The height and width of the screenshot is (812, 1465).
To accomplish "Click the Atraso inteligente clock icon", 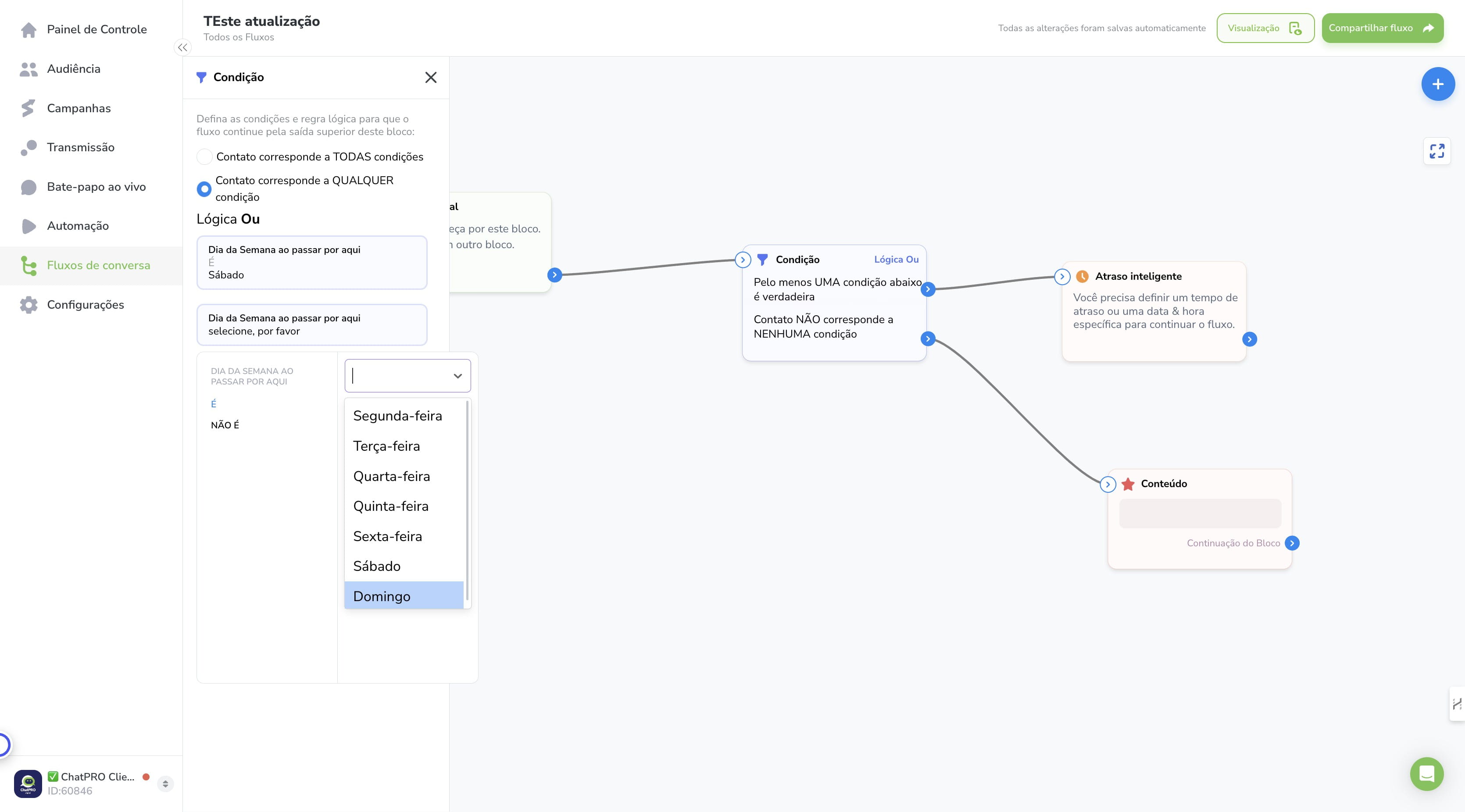I will pos(1082,276).
